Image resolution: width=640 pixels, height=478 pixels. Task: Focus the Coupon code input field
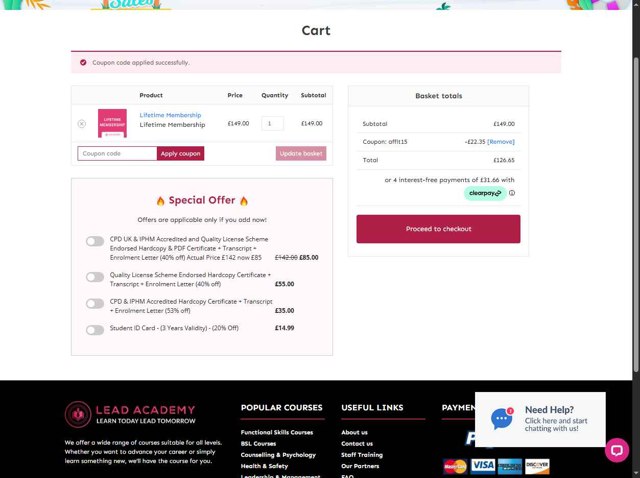click(117, 153)
